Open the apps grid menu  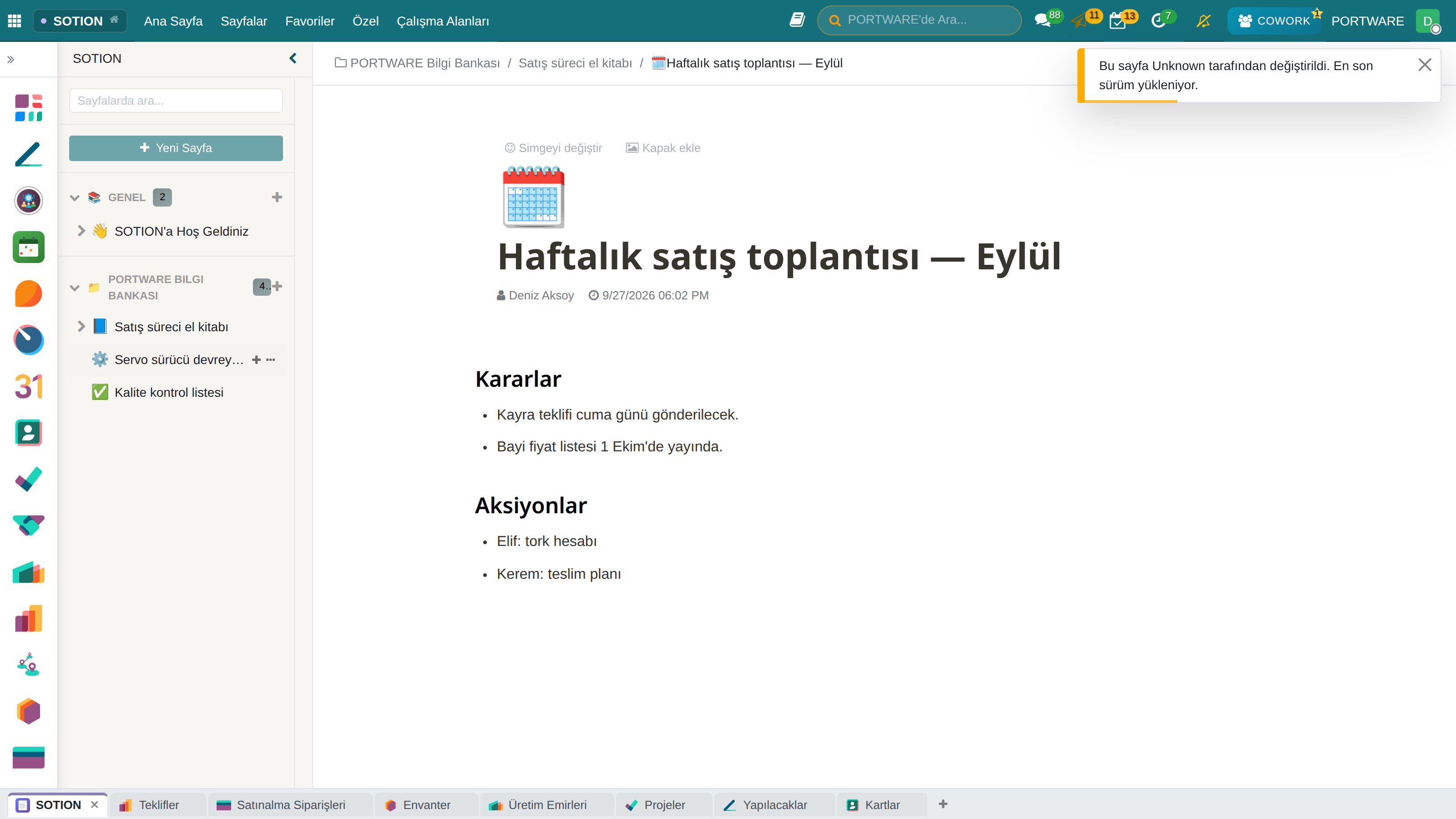[15, 21]
